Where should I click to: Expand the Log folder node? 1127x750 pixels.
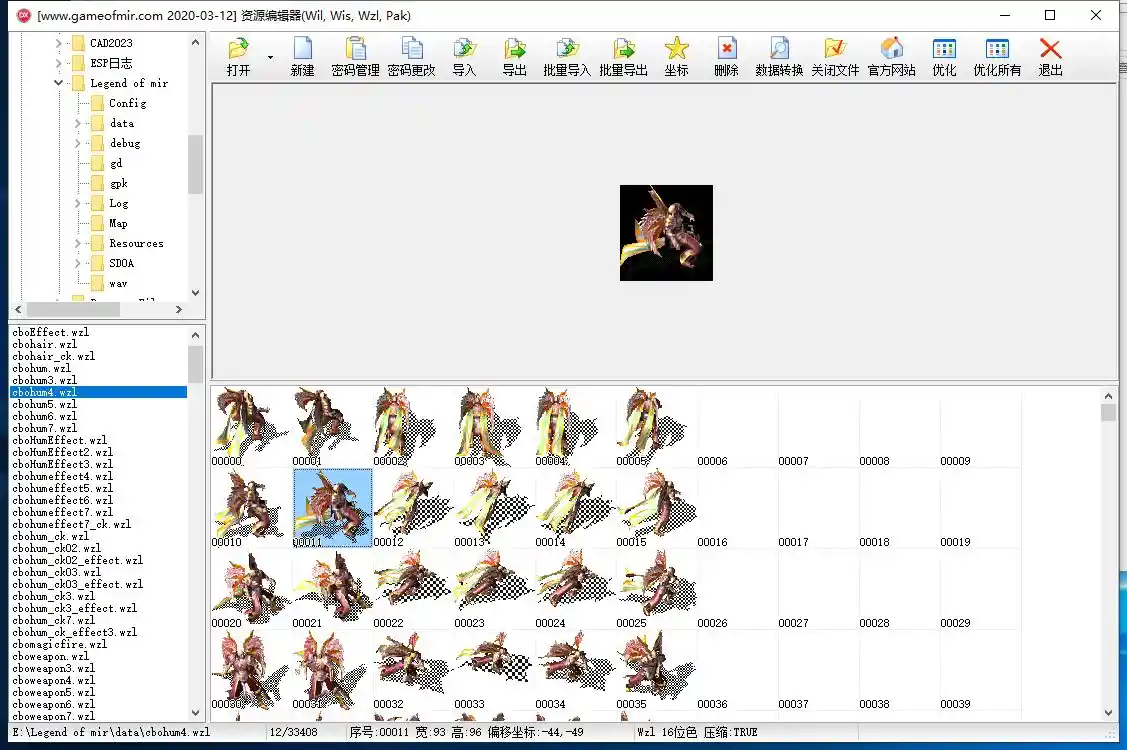pos(78,203)
